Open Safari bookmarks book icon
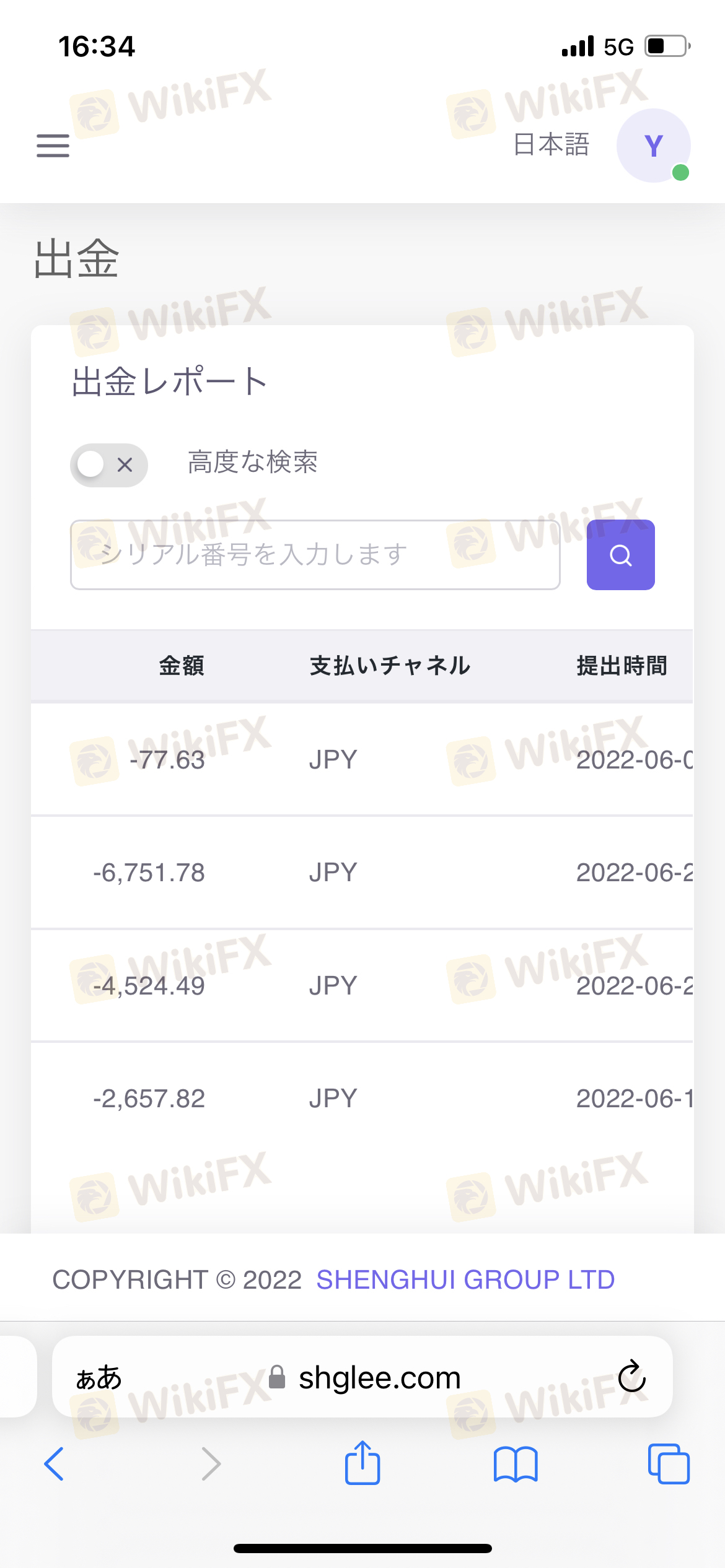 click(x=516, y=1464)
